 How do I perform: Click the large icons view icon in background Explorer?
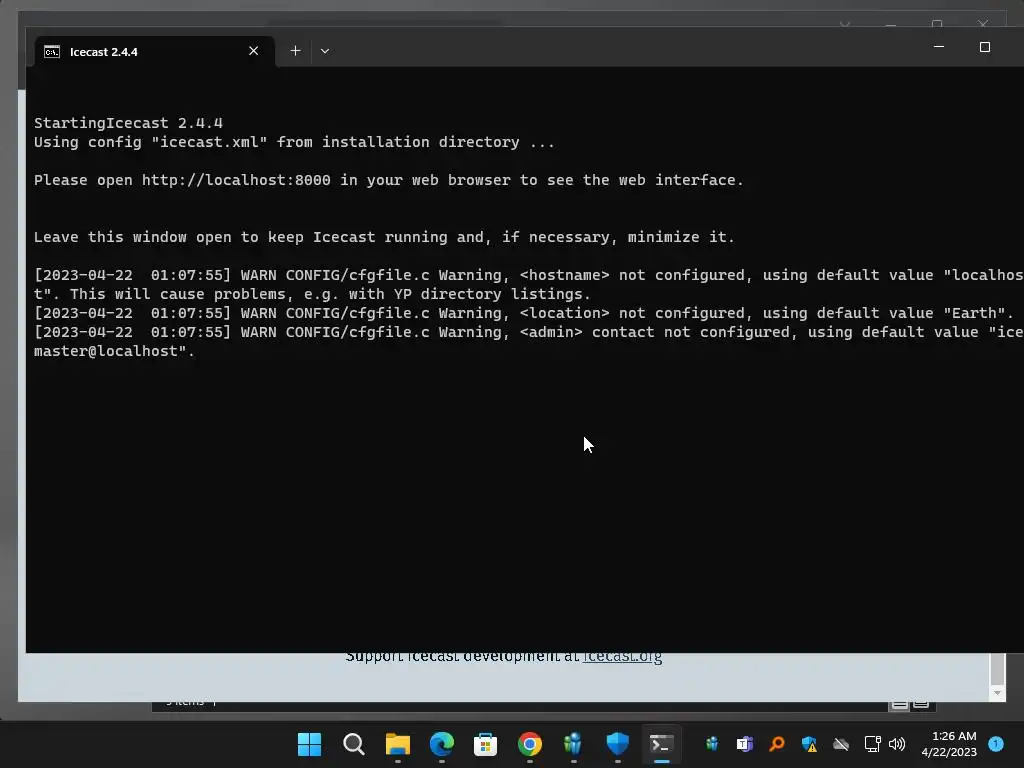pos(921,704)
